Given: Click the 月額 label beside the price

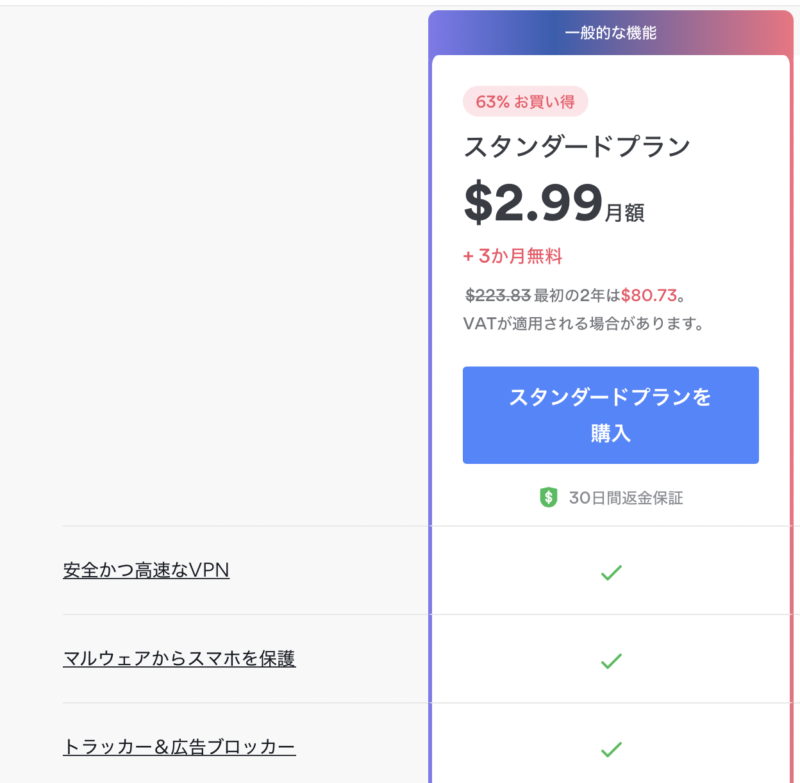Looking at the screenshot, I should (x=624, y=212).
